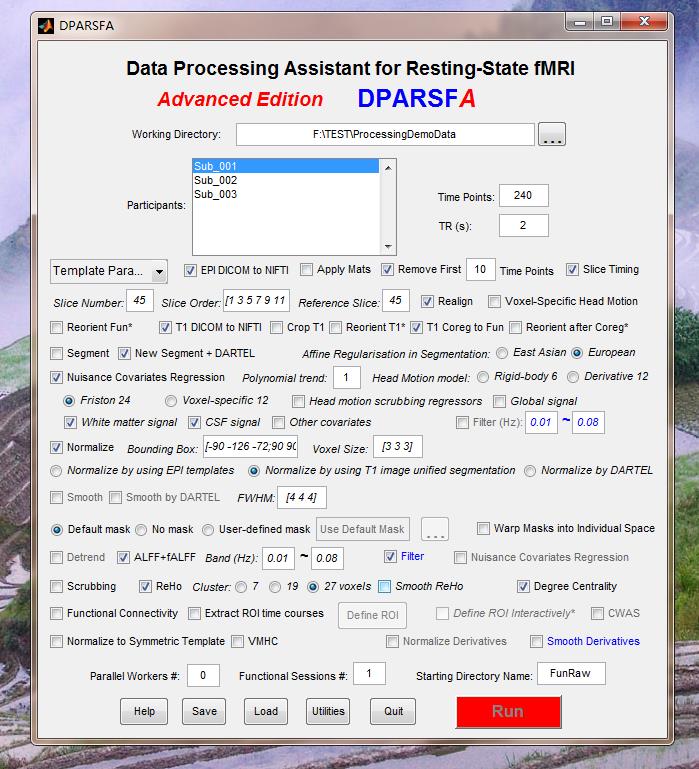Click the FWHM input field
Screen dimensions: 699x769
(x=302, y=498)
